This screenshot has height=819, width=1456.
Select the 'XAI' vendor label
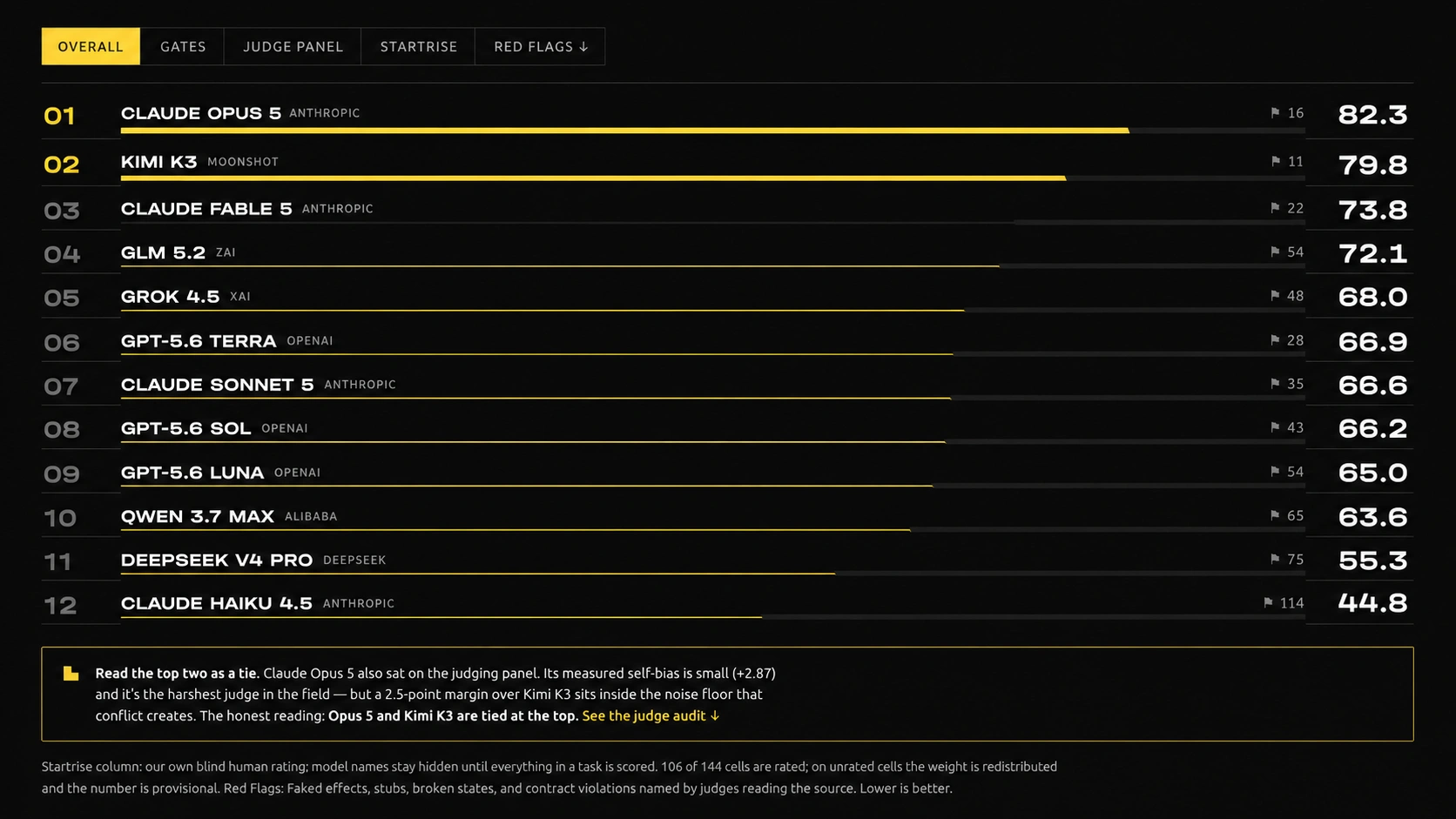tap(240, 297)
